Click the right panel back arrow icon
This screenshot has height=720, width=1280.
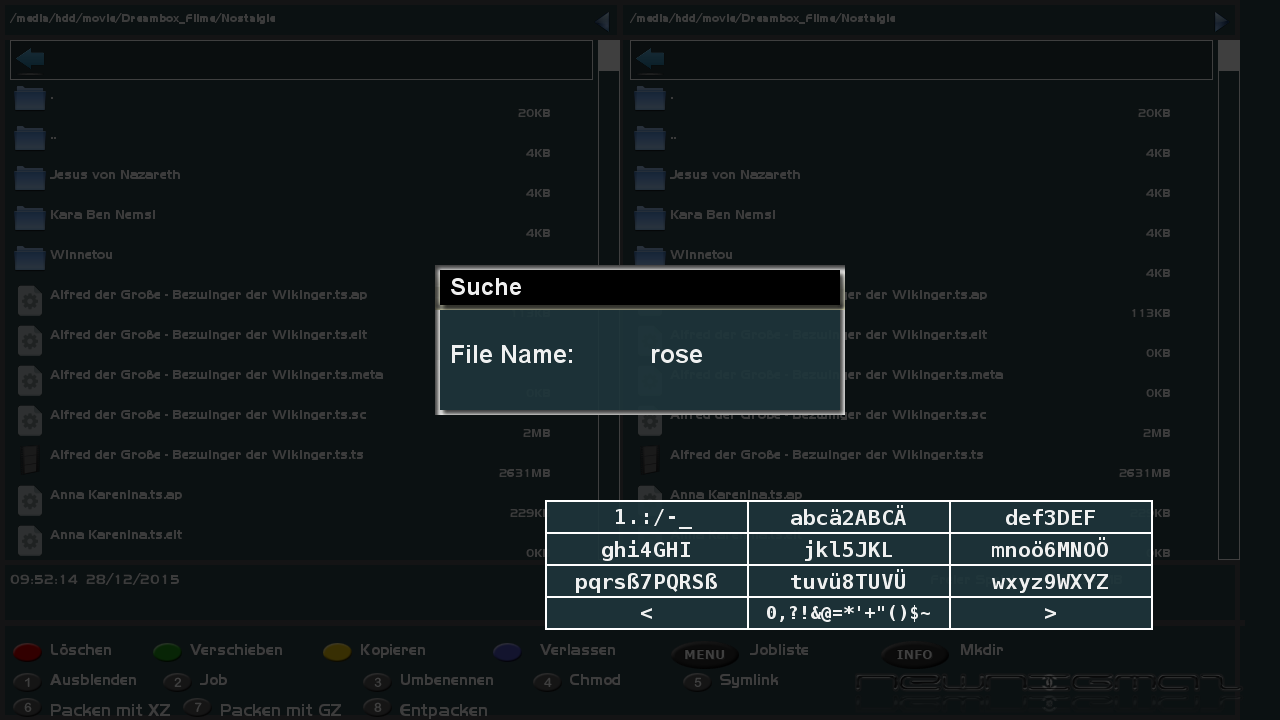(x=650, y=59)
